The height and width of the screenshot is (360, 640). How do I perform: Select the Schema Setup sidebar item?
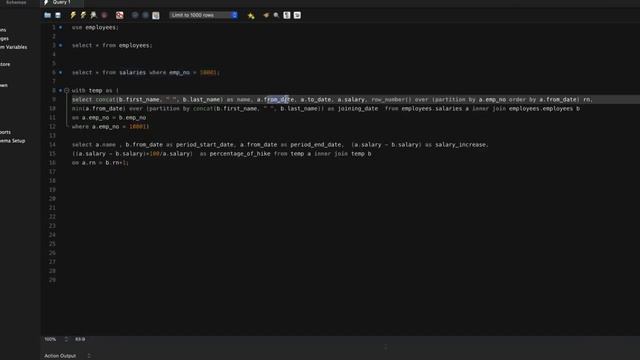click(13, 141)
